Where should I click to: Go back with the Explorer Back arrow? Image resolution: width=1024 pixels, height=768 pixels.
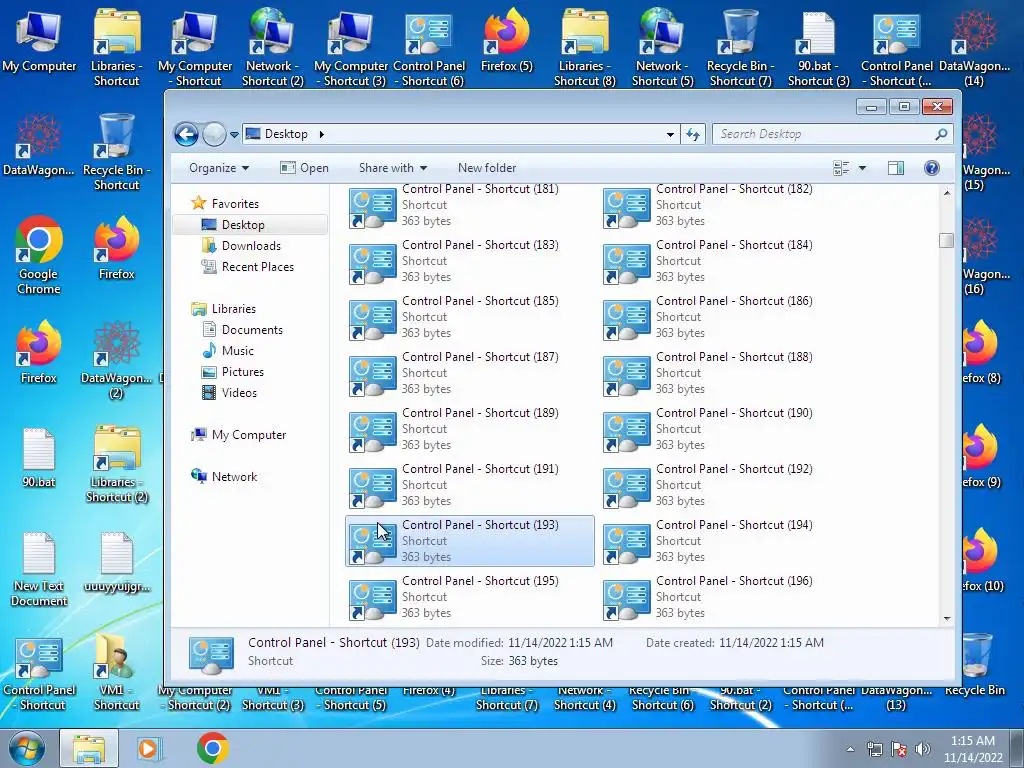point(186,135)
